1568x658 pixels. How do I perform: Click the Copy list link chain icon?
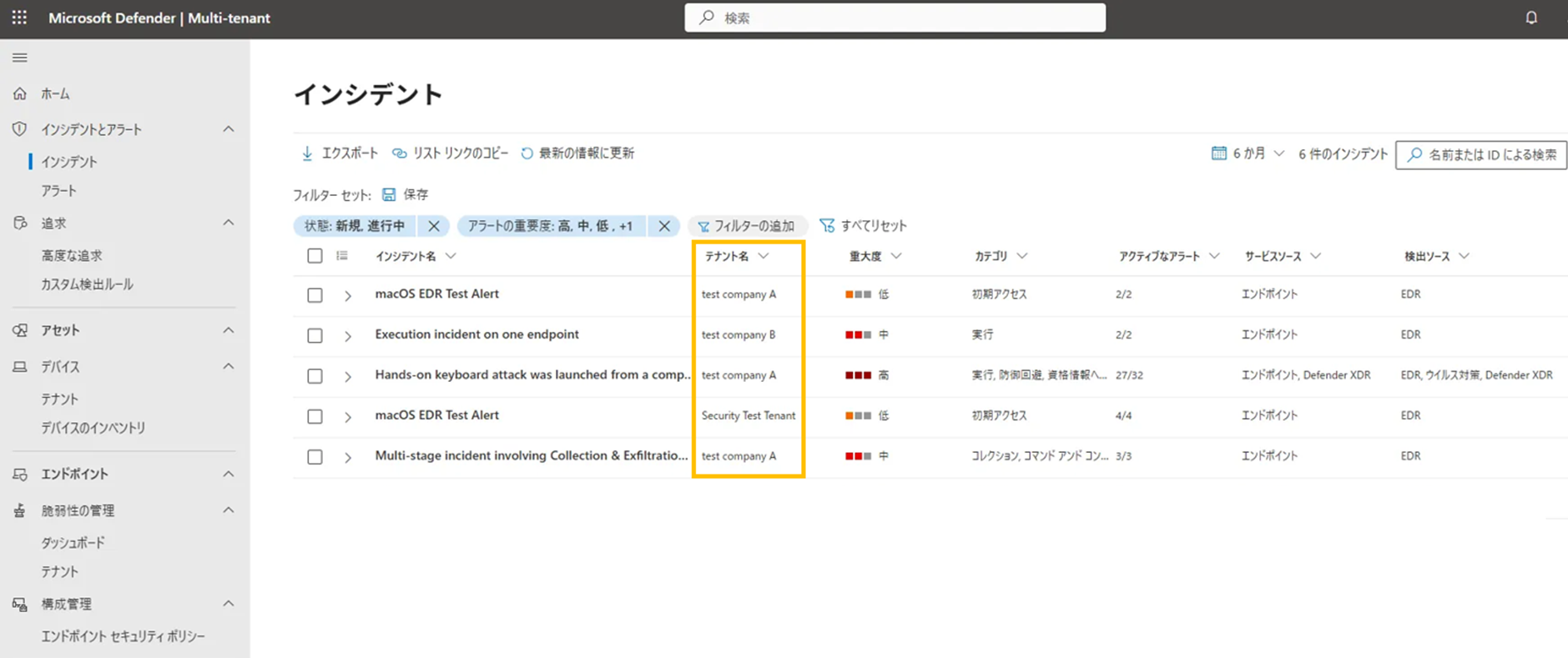(400, 153)
